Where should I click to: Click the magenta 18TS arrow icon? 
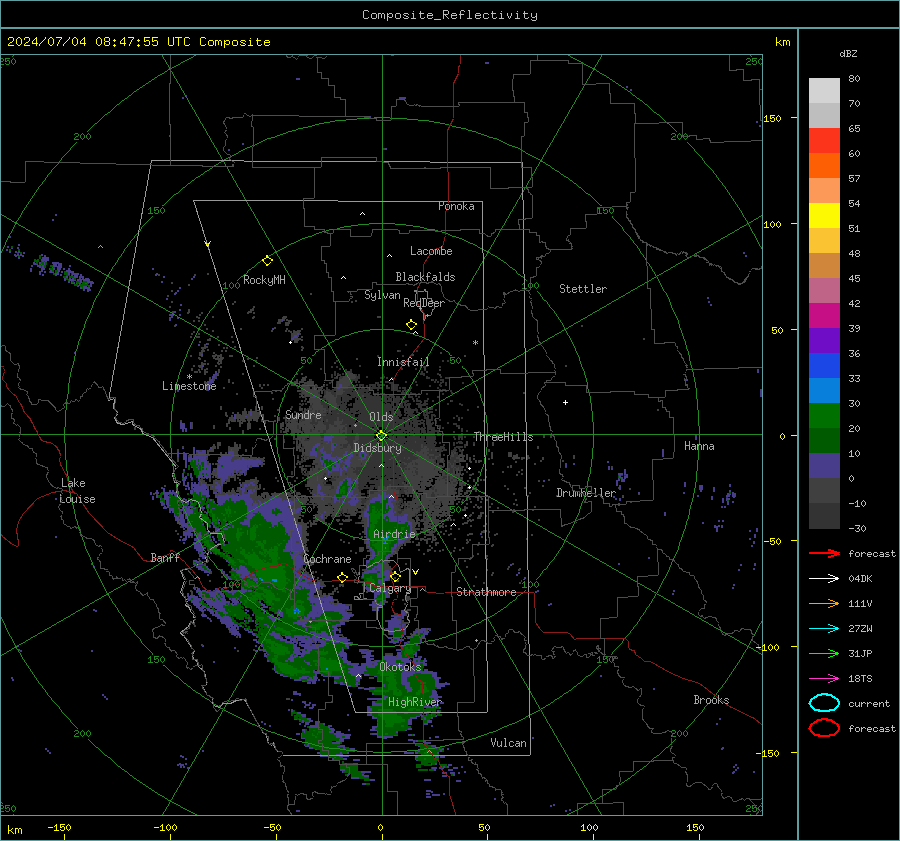[824, 679]
